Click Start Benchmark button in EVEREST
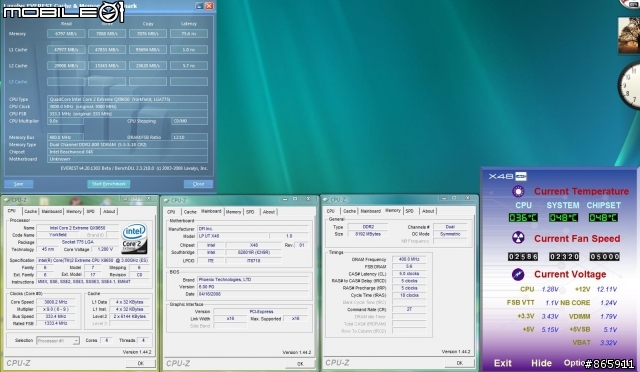 [x=109, y=184]
